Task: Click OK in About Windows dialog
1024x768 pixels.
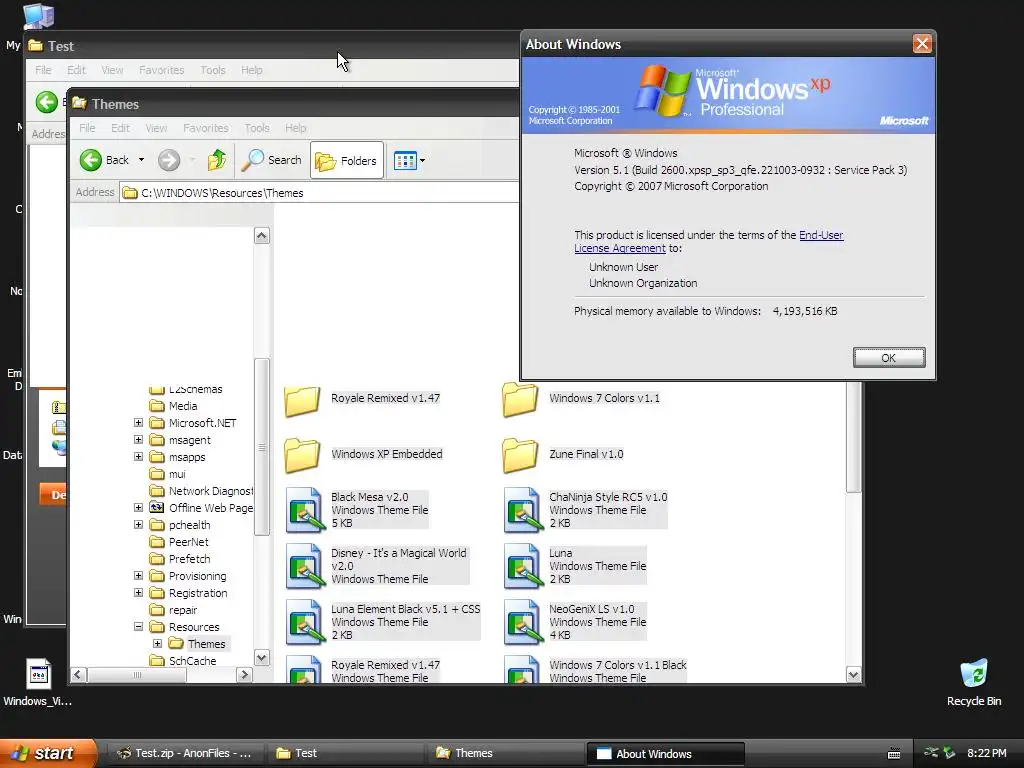Action: coord(889,358)
